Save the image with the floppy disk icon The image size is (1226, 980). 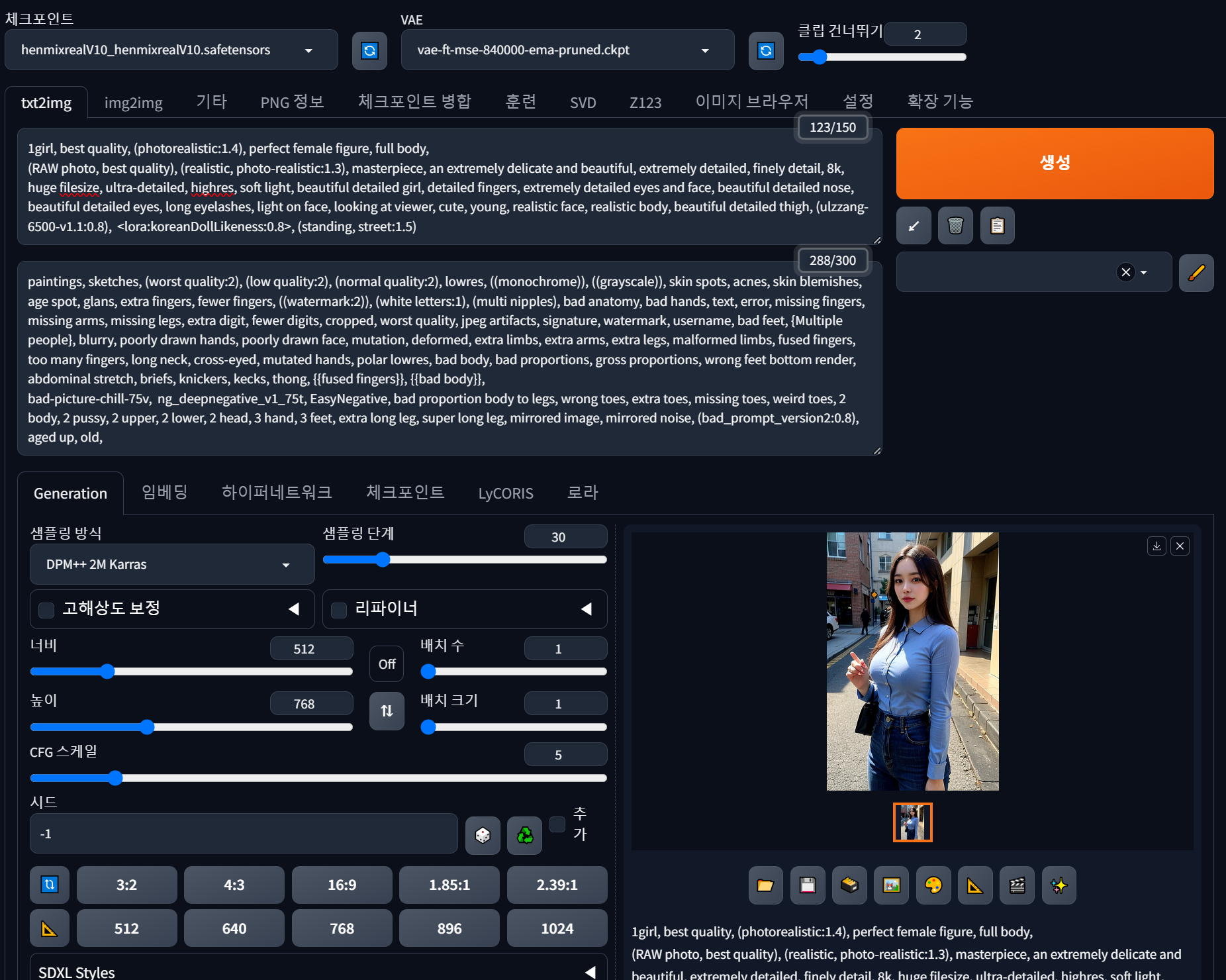(x=808, y=885)
